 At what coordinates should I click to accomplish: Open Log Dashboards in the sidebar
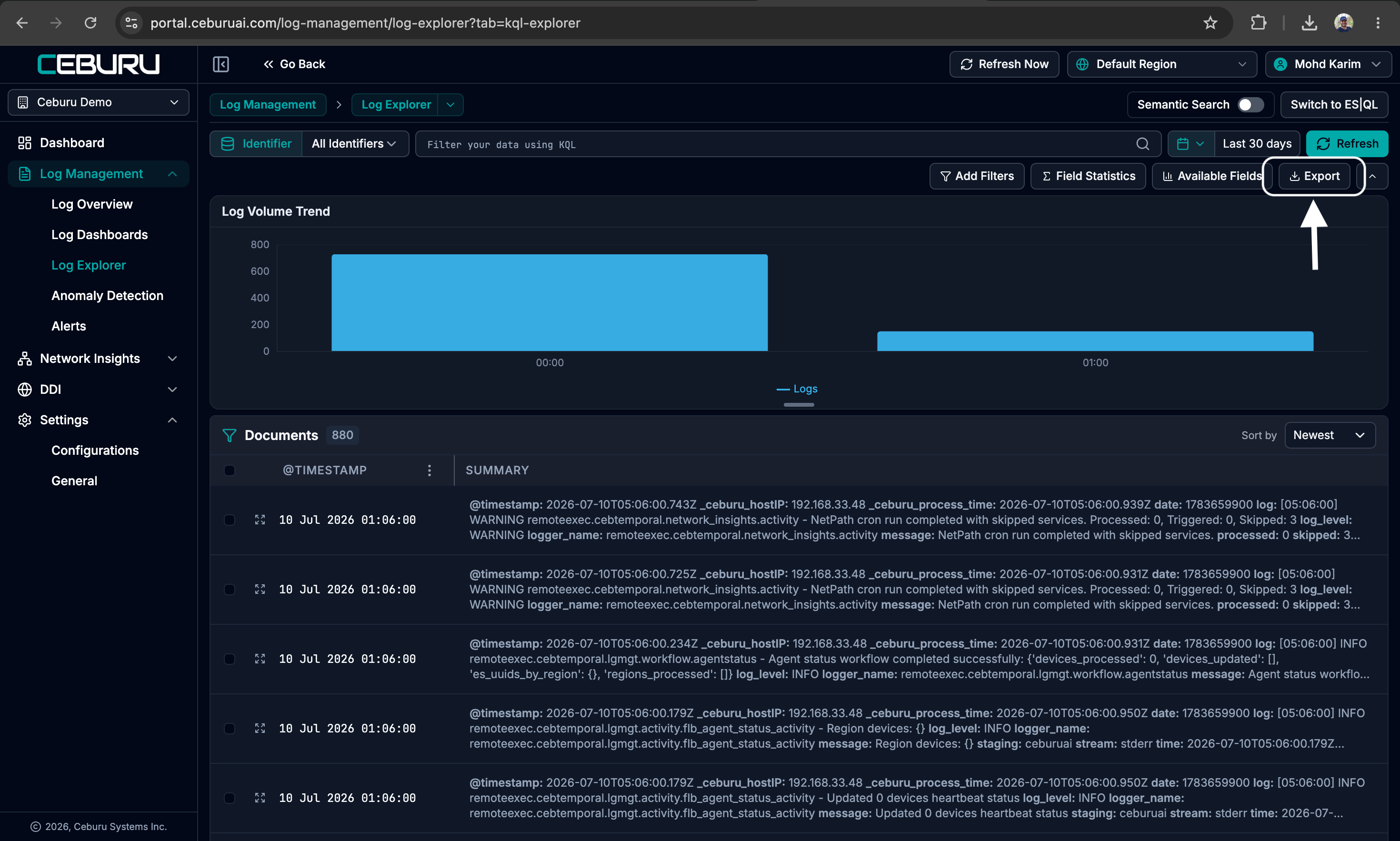pos(99,235)
